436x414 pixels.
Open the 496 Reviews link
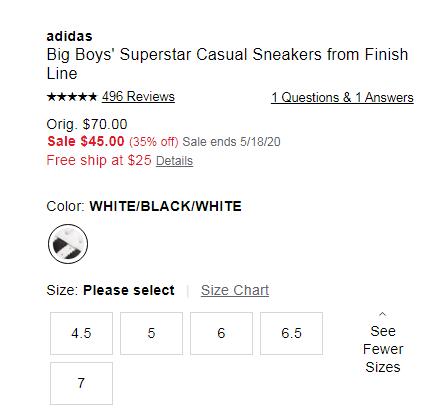pos(138,97)
